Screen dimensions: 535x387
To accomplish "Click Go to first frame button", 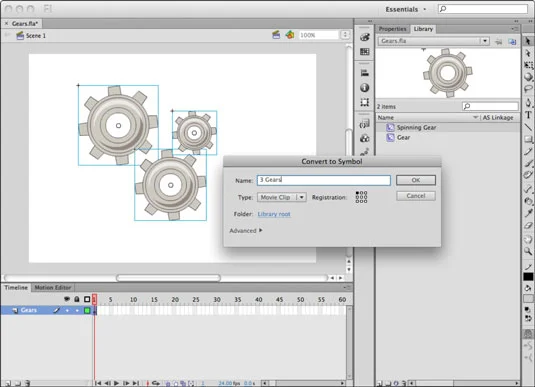I will [x=98, y=383].
